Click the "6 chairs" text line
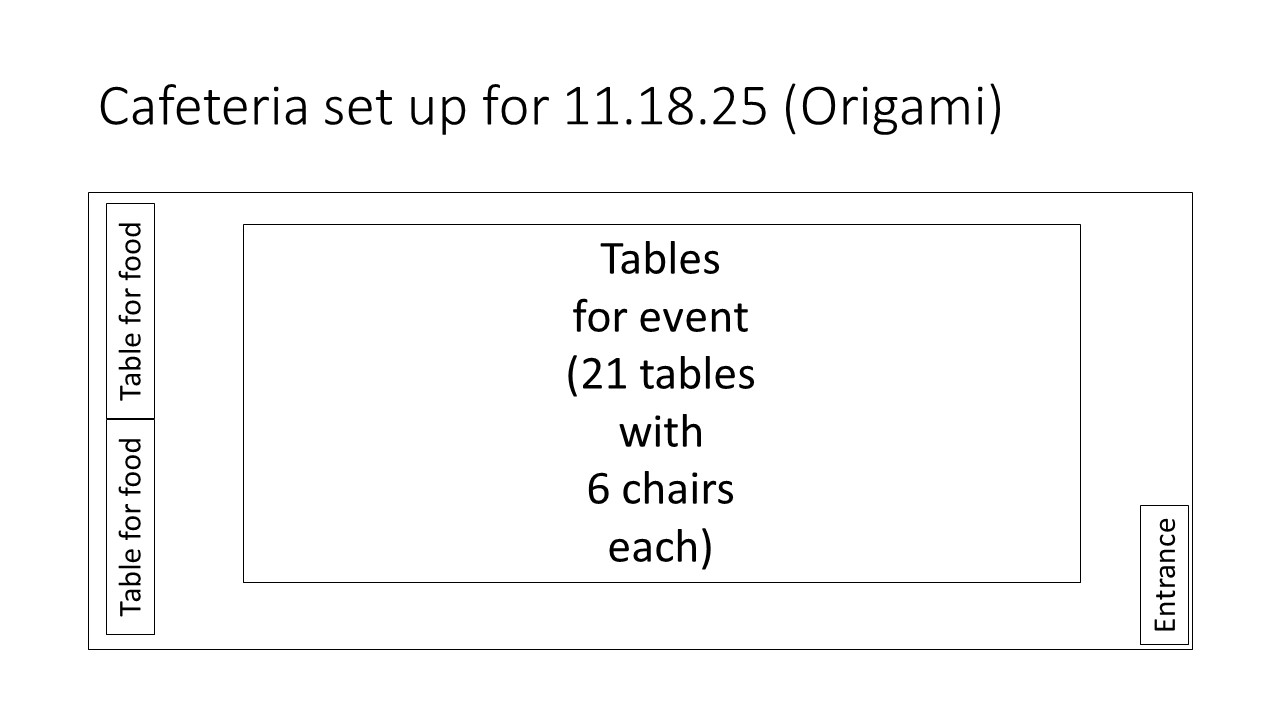 pos(660,490)
